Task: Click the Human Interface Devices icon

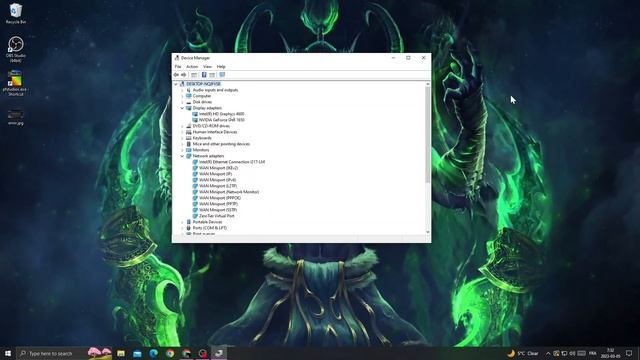Action: click(x=189, y=132)
